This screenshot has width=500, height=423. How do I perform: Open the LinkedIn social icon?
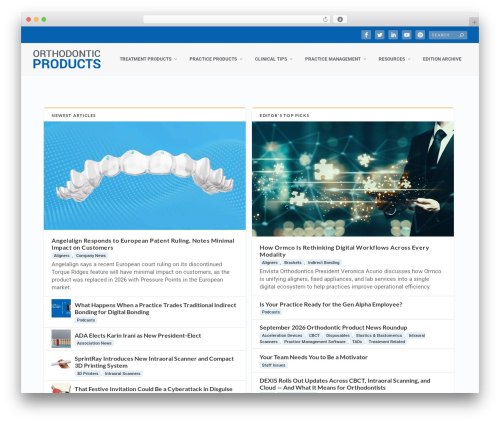click(x=393, y=35)
